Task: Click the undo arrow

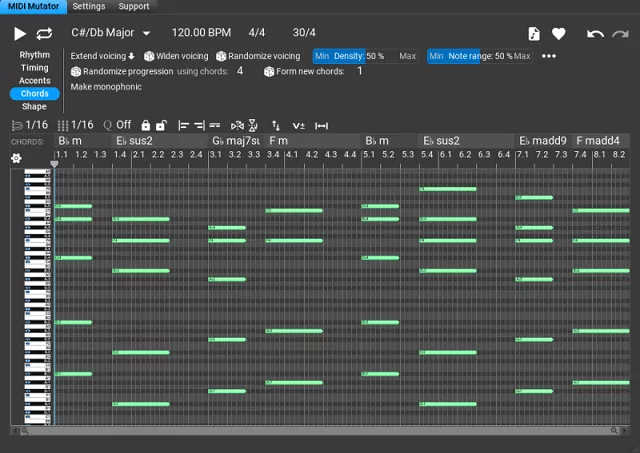Action: pyautogui.click(x=595, y=34)
